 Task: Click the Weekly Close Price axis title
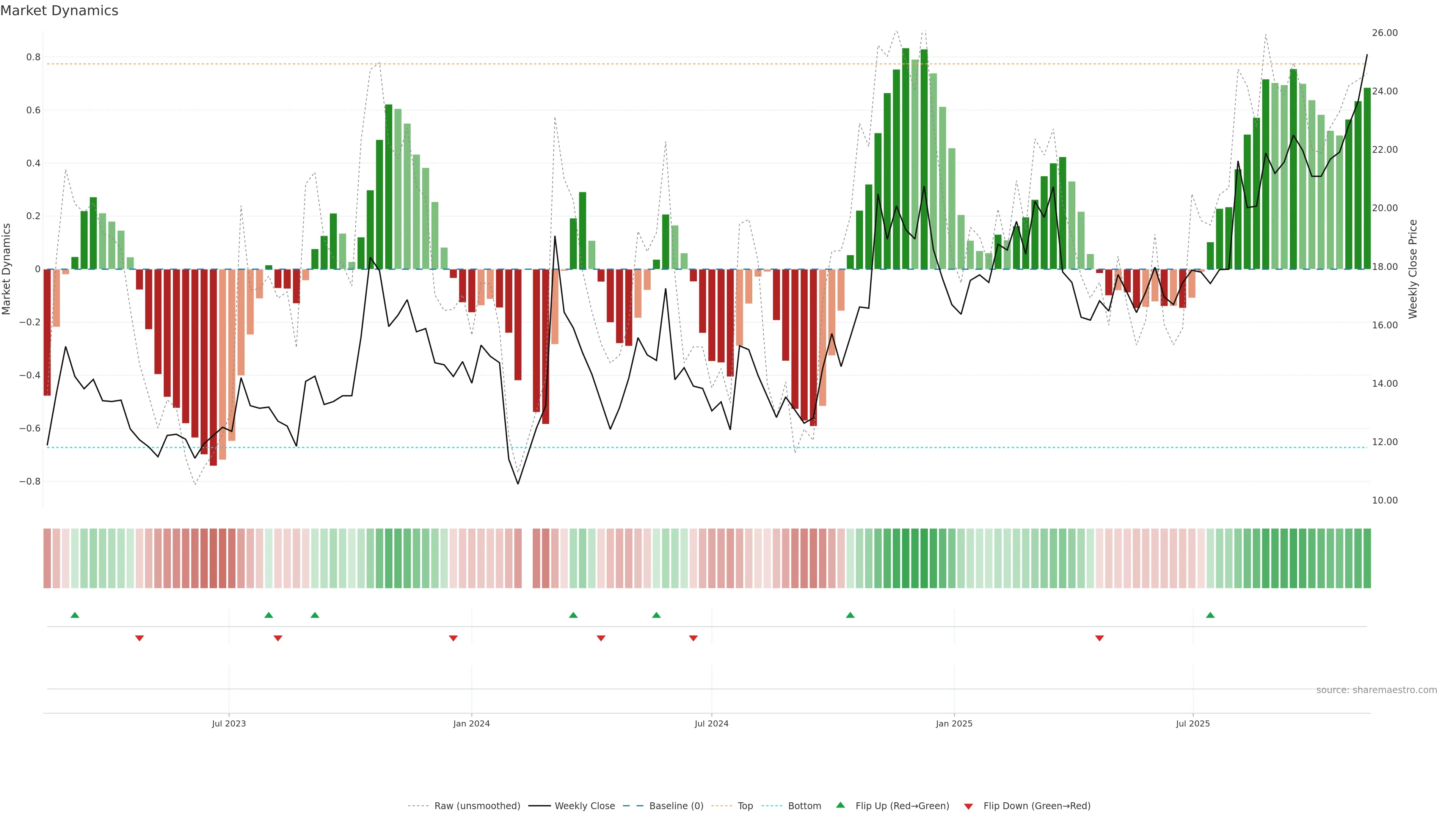pos(1413,269)
